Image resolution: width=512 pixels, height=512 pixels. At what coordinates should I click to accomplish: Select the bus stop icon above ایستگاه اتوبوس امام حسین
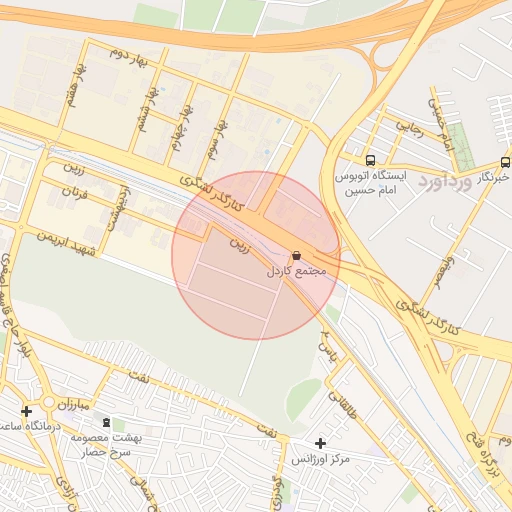[370, 160]
